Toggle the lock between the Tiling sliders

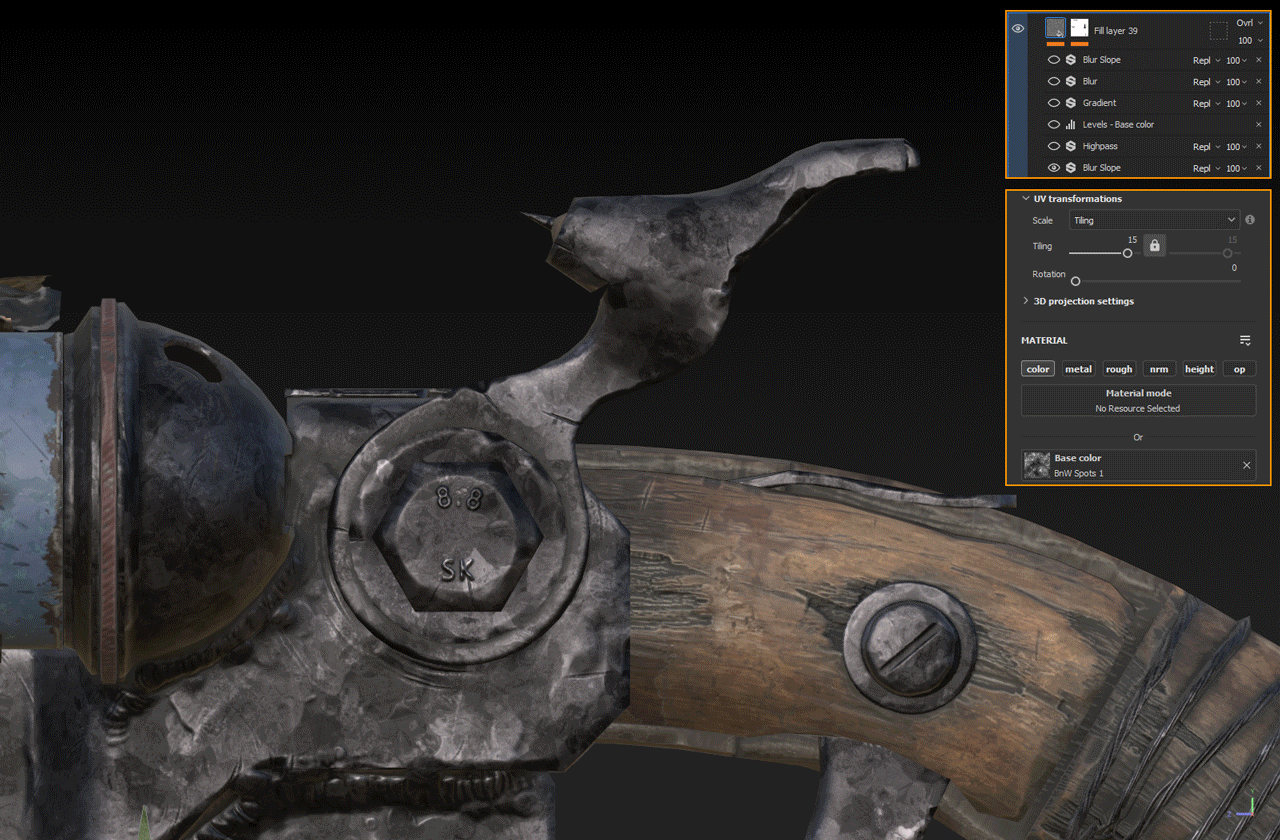[1154, 245]
